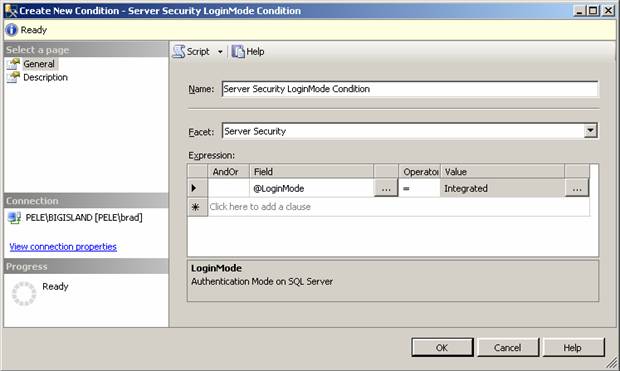The width and height of the screenshot is (620, 371).
Task: Click here to add a clause
Action: (x=260, y=207)
